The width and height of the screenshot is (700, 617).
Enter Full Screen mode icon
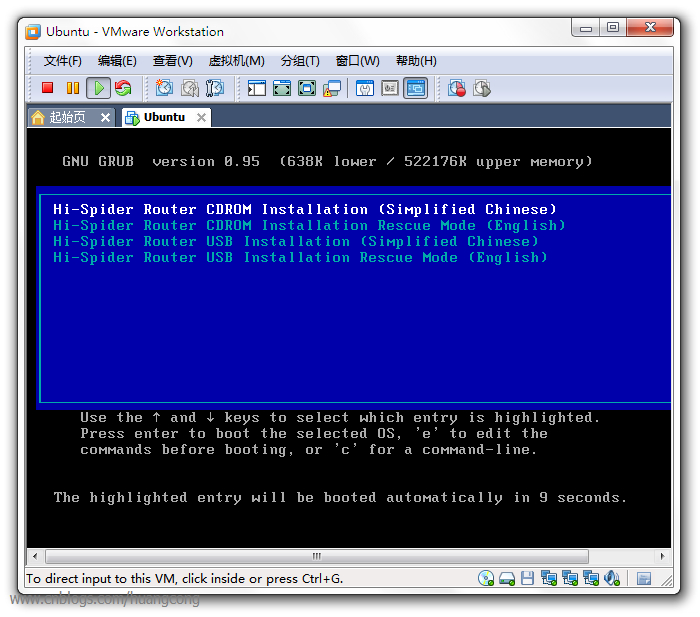pos(307,88)
